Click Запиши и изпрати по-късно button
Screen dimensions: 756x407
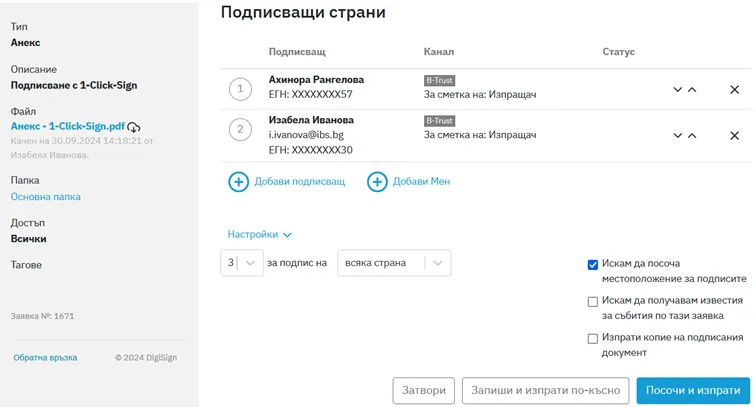(545, 390)
